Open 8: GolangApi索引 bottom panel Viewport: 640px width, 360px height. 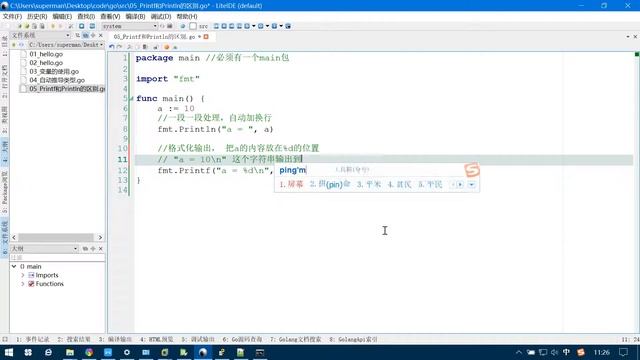pos(353,339)
